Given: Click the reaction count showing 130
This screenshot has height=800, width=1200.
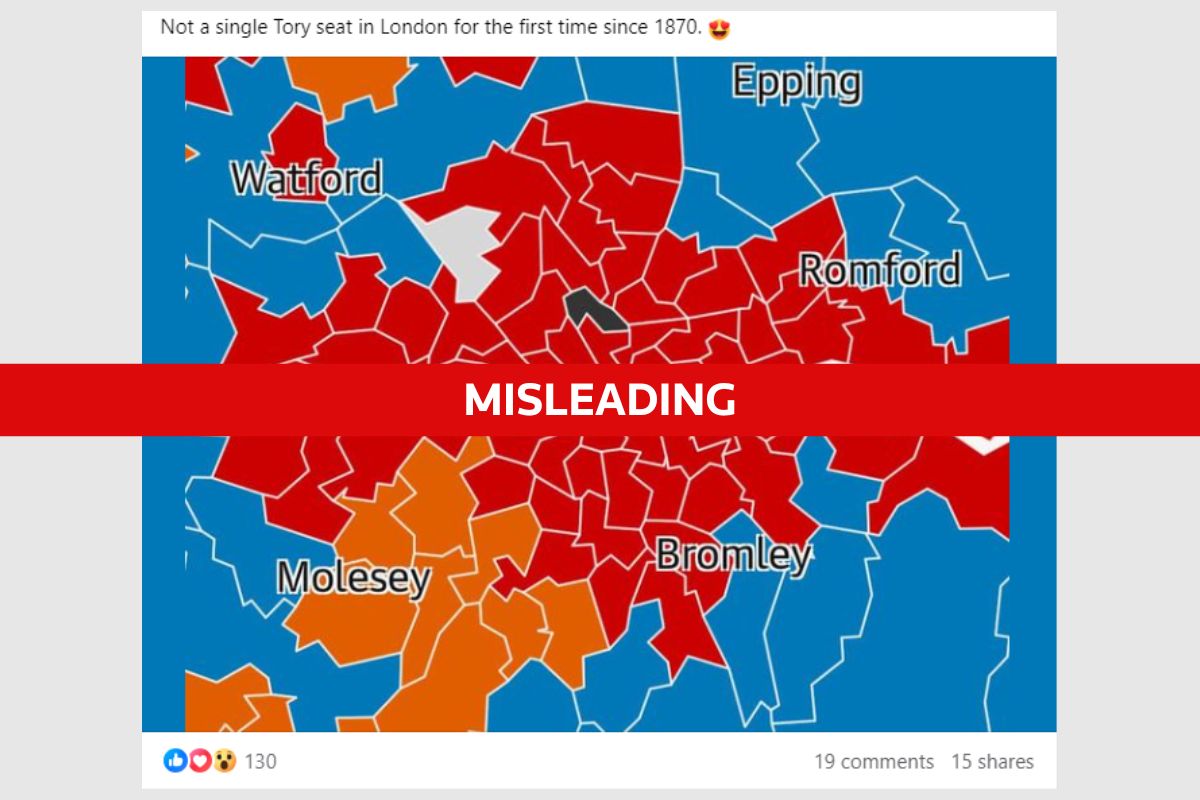Looking at the screenshot, I should pyautogui.click(x=258, y=761).
